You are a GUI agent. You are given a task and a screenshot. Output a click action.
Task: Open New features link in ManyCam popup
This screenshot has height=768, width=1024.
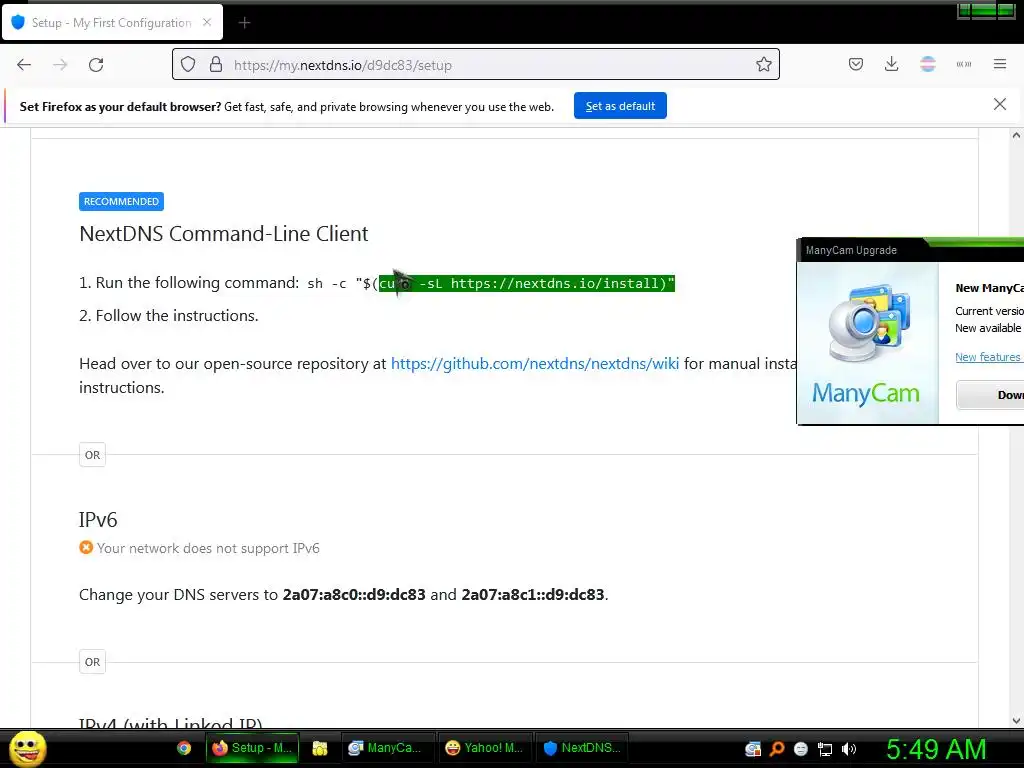(x=987, y=357)
